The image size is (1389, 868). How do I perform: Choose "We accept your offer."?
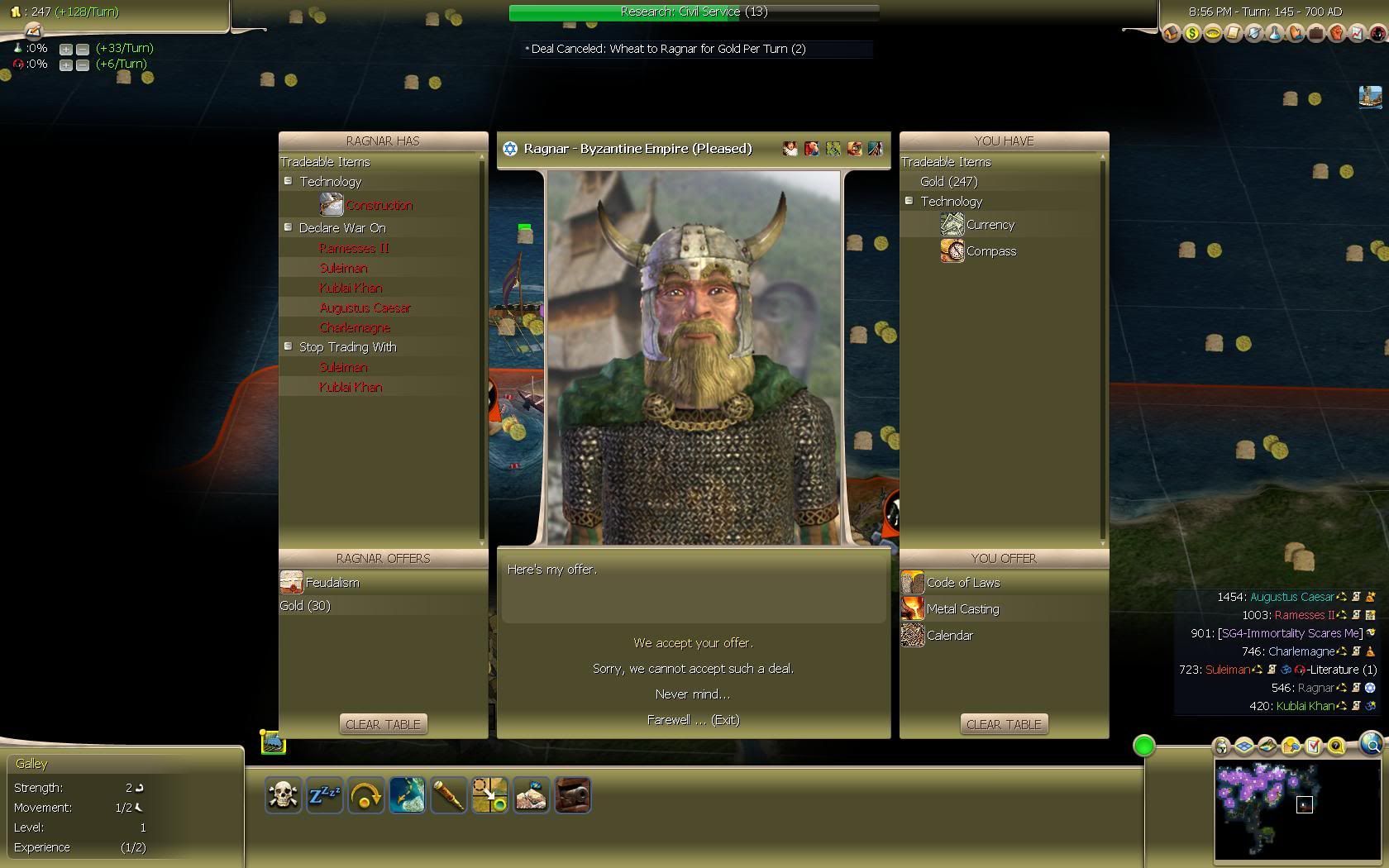click(694, 642)
